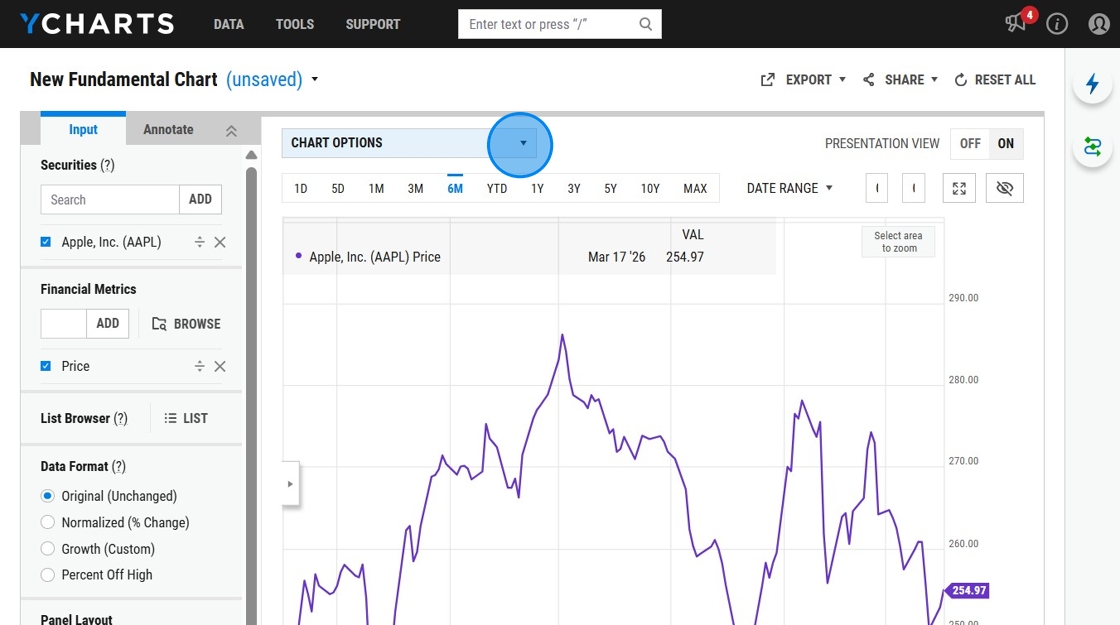This screenshot has width=1120, height=625.
Task: Remove Apple, Inc. (AAPL) security
Action: 220,242
